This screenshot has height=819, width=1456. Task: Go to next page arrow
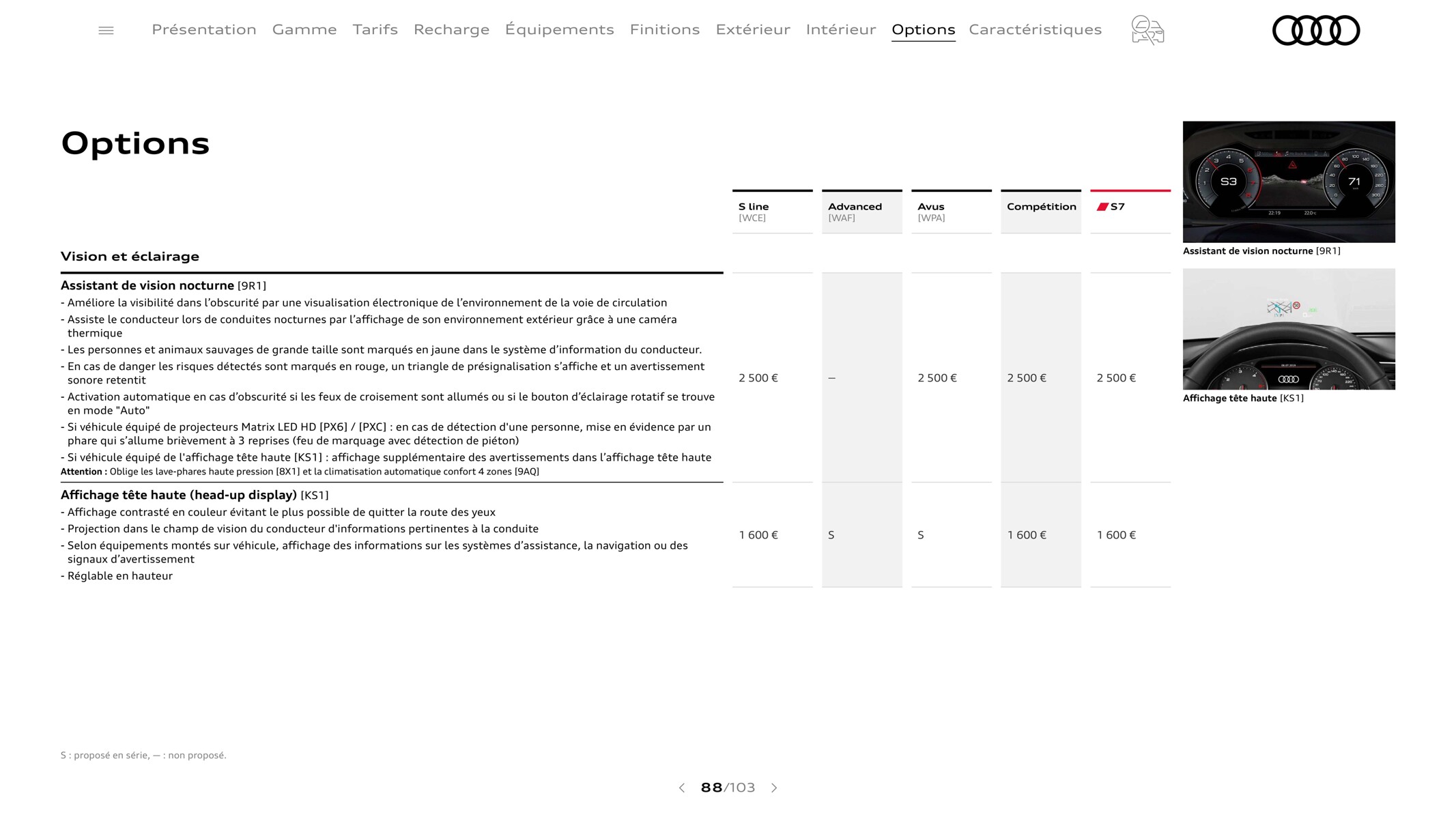point(774,788)
